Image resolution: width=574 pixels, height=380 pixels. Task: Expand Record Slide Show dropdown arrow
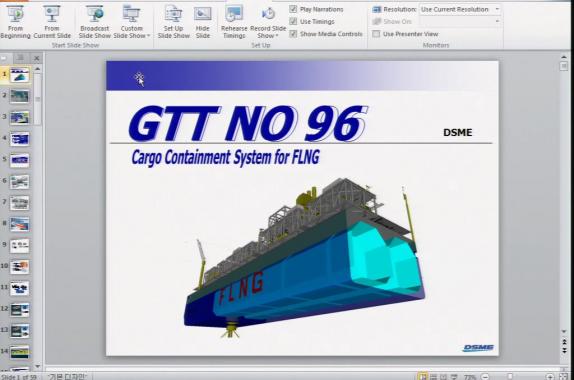277,36
